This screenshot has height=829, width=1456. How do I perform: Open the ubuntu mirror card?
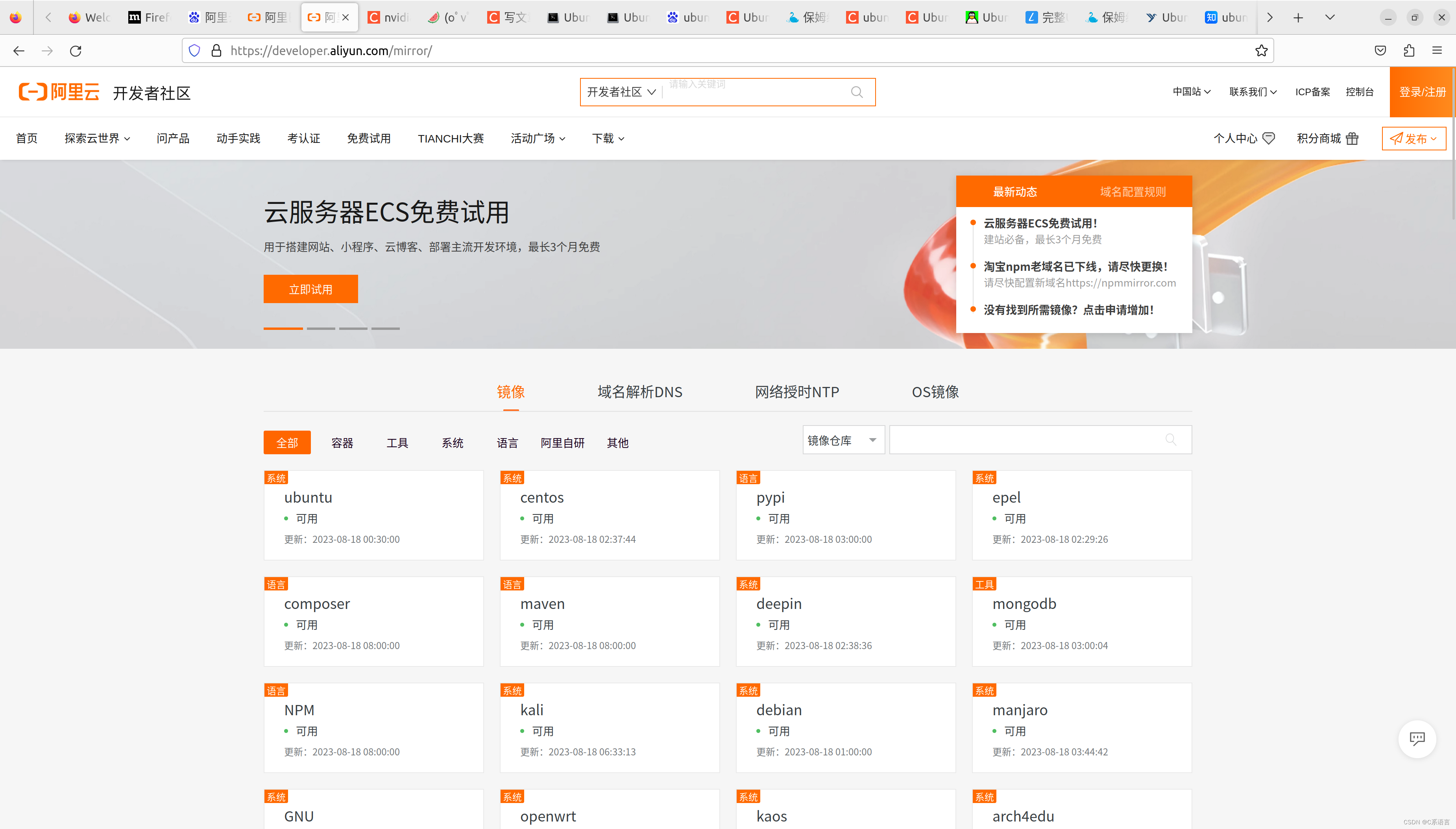(x=373, y=515)
